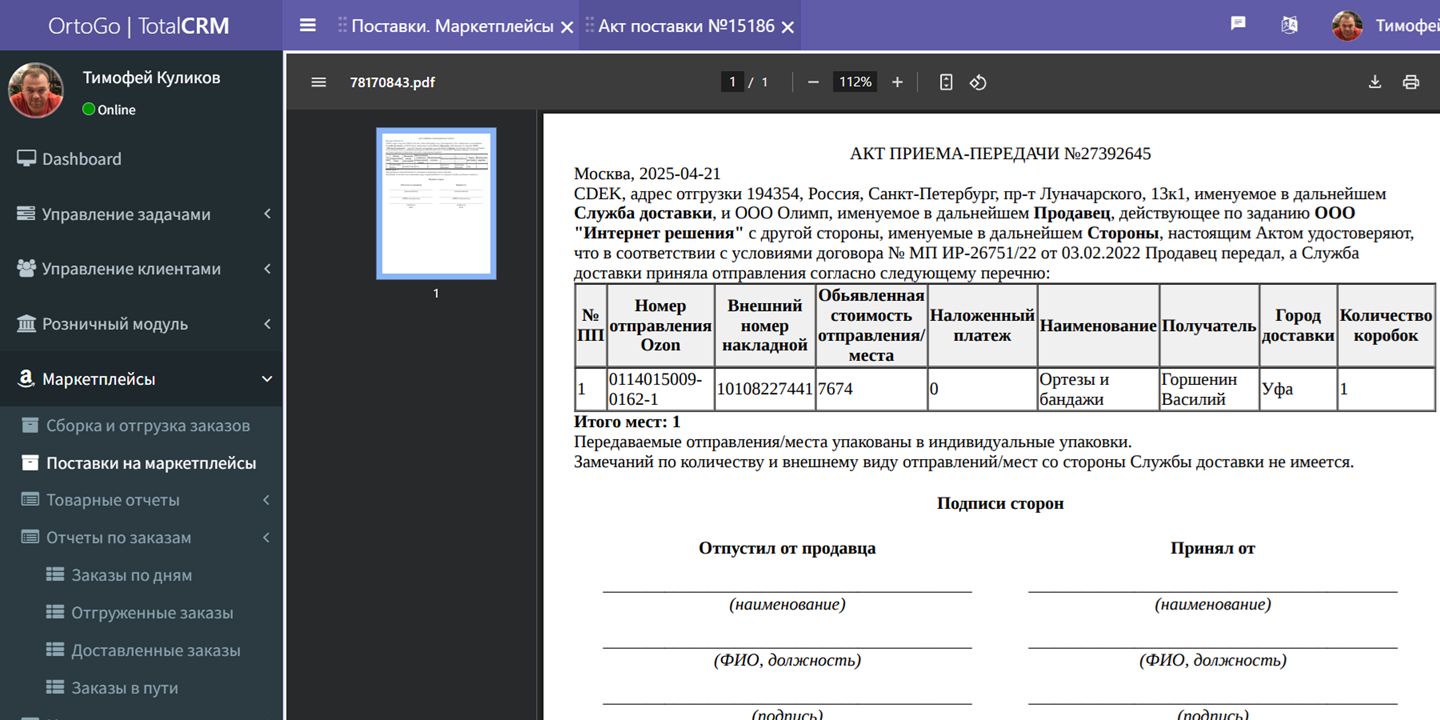Click the sidebar profile photo
The height and width of the screenshot is (720, 1440).
click(x=36, y=90)
